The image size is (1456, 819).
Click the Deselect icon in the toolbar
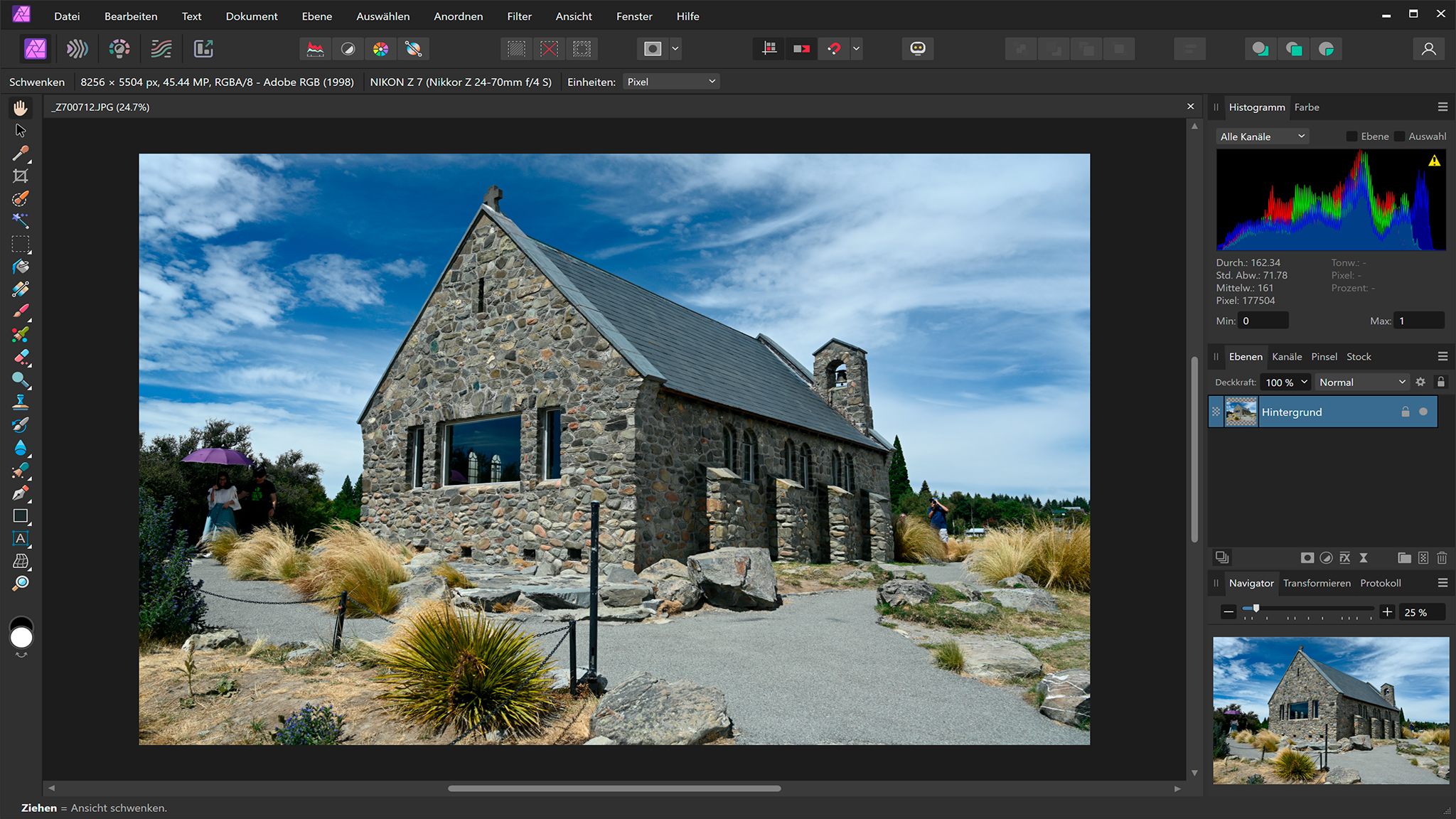coord(549,48)
